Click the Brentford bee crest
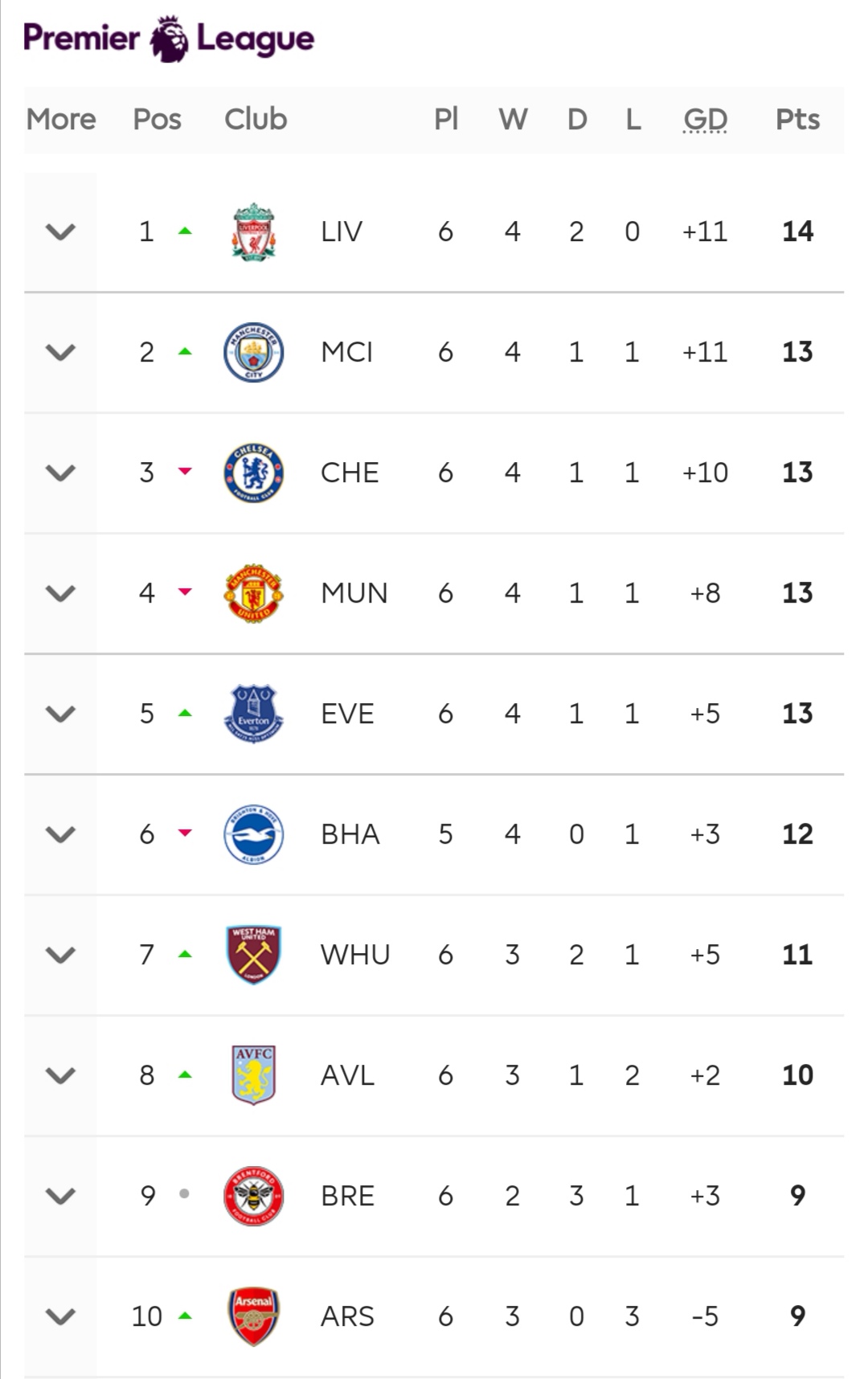This screenshot has width=868, height=1379. pyautogui.click(x=253, y=1196)
